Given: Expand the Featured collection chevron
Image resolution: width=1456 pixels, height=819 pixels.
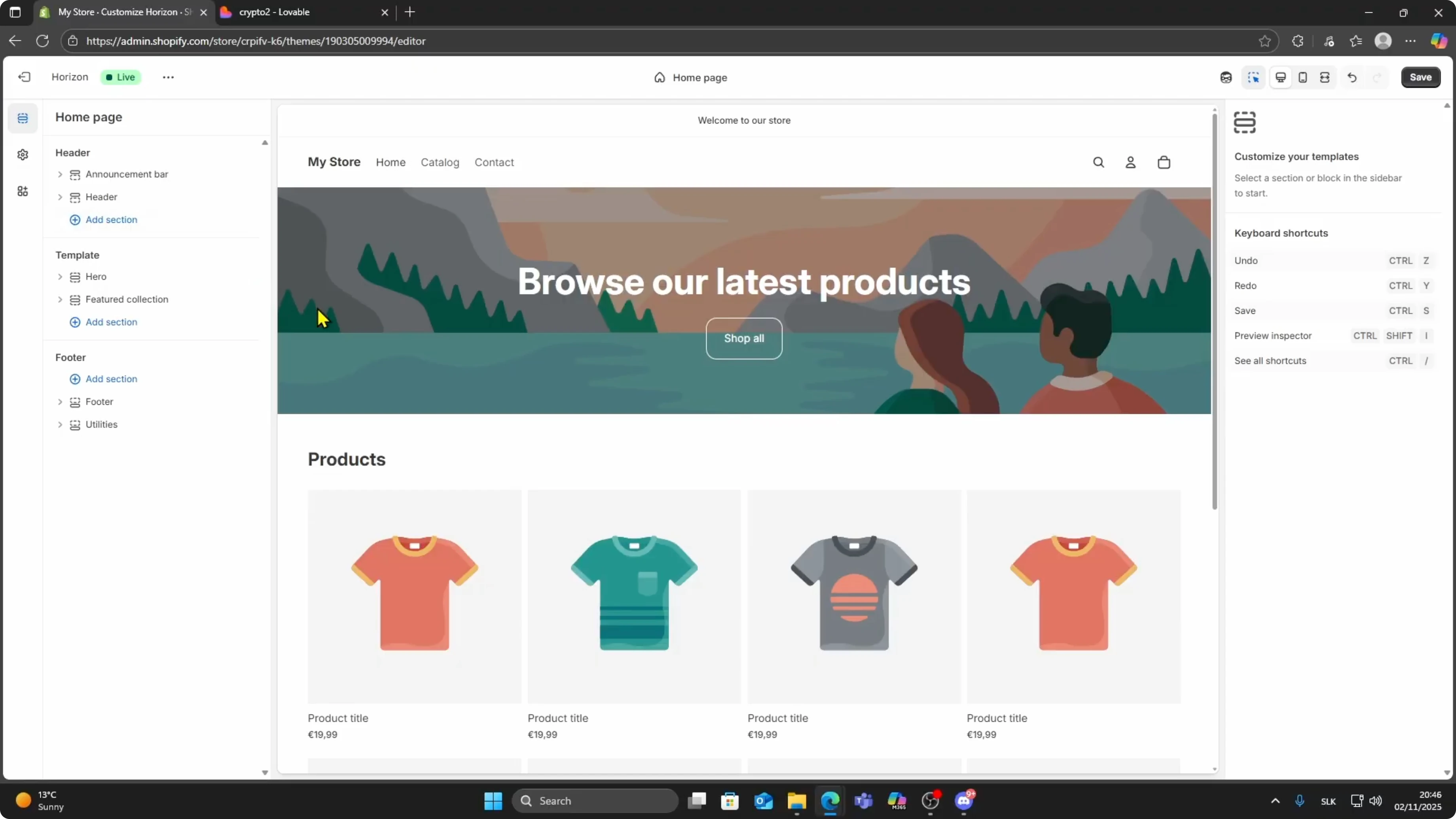Looking at the screenshot, I should point(60,299).
